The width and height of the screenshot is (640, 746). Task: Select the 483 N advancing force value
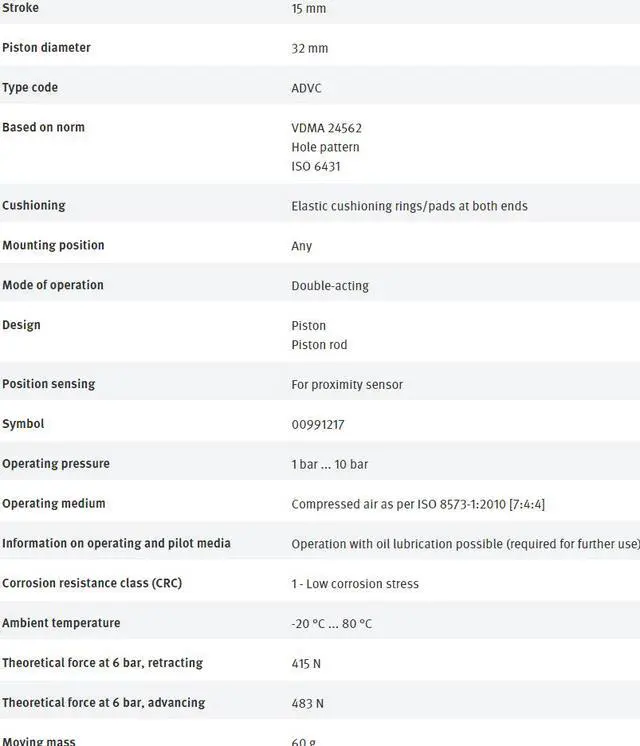tap(307, 704)
